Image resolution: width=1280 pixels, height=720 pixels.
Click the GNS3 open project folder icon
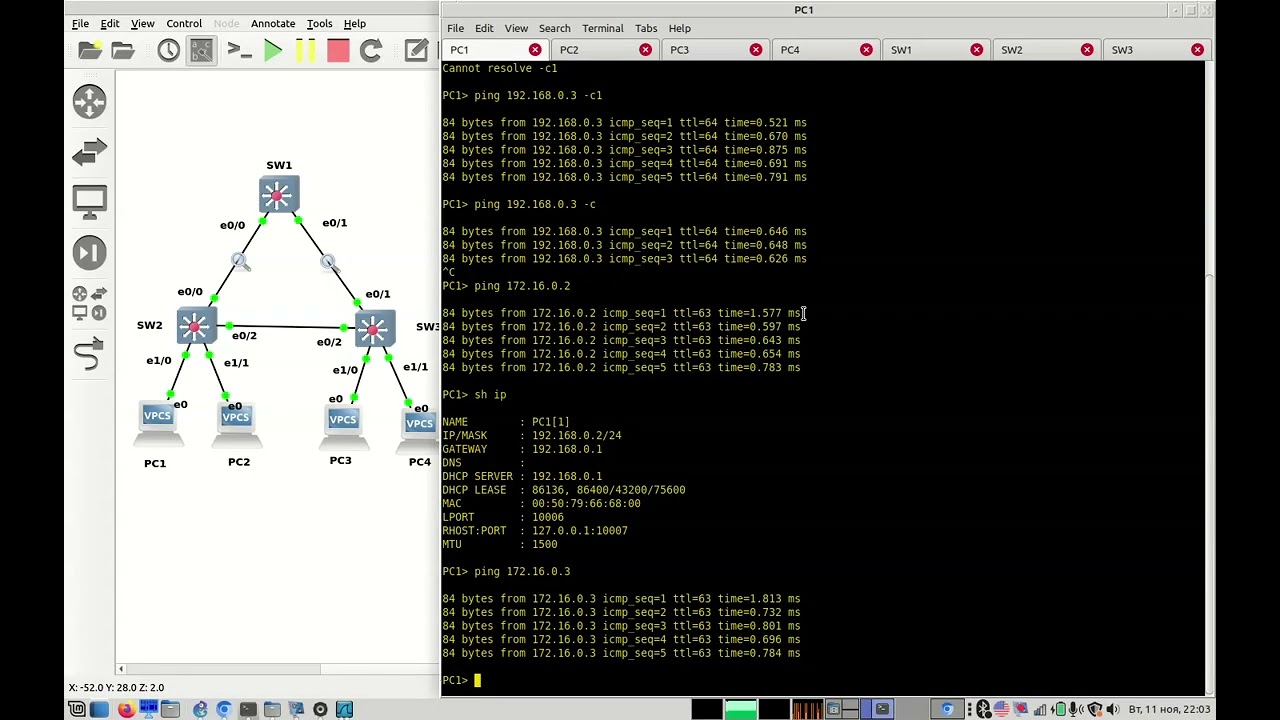click(x=123, y=50)
